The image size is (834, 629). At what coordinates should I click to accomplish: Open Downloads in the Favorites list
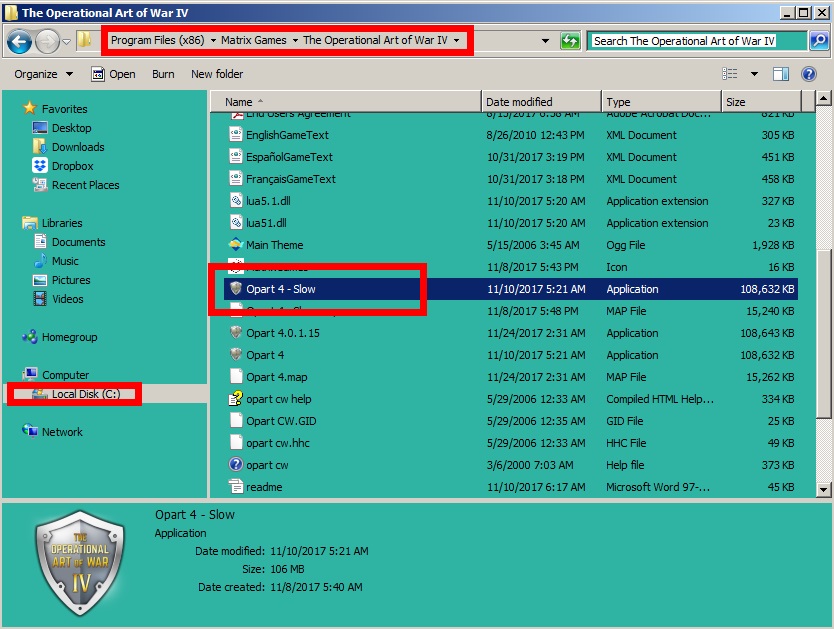pos(78,147)
